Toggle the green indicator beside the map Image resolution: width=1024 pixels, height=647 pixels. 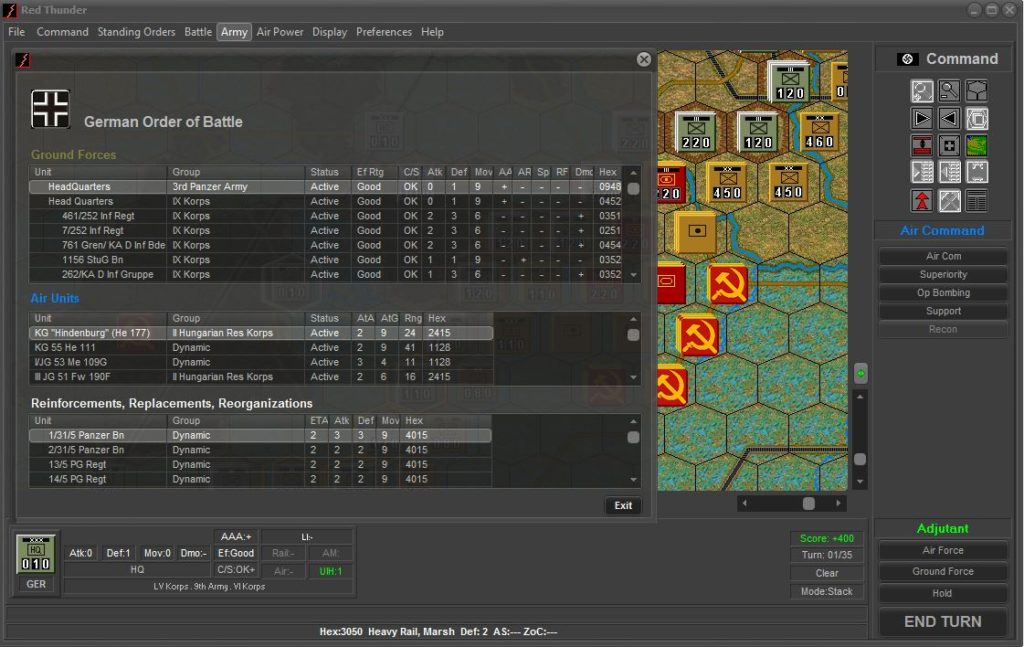tap(860, 374)
